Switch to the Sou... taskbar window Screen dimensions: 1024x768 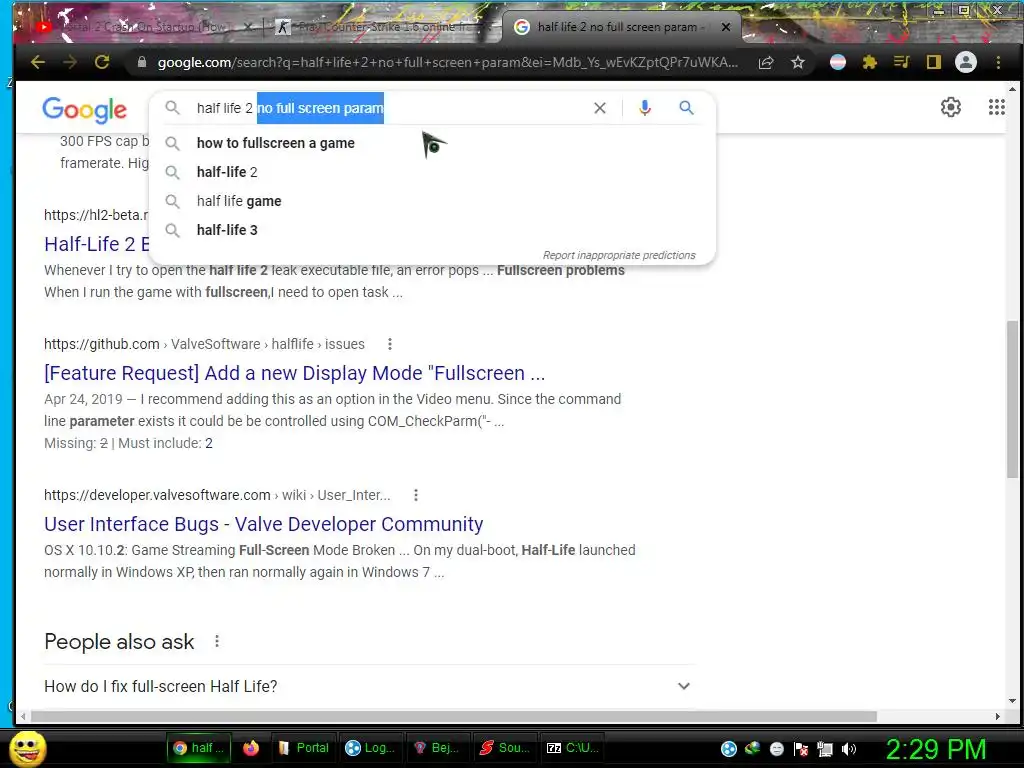(504, 748)
